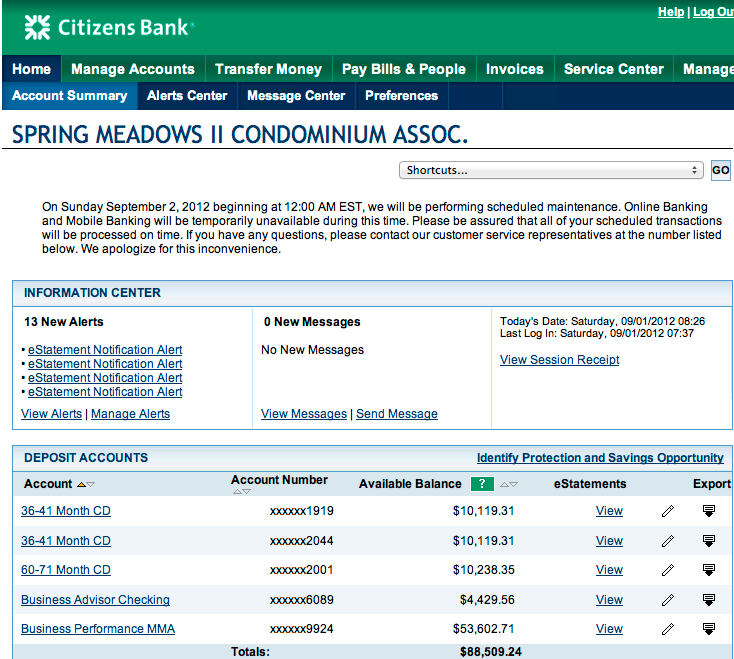Open last eStatement Notification Alert in list

pos(105,392)
